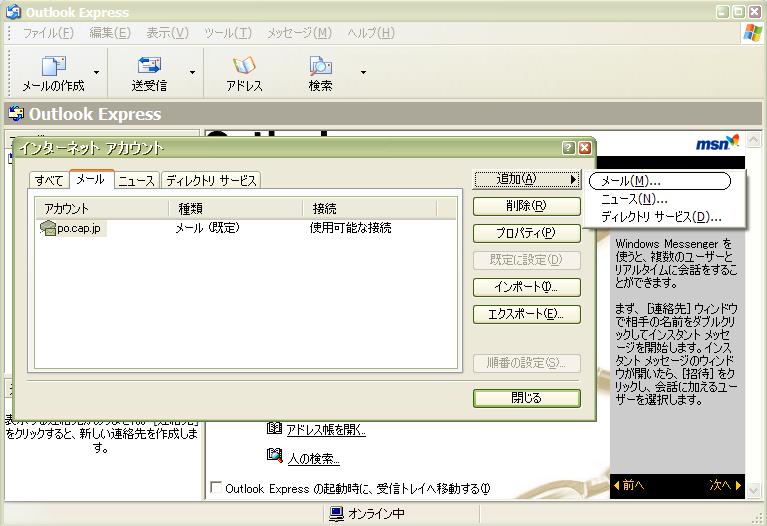Click the Outlook Express icon in the folder banner
Image resolution: width=767 pixels, height=526 pixels.
pos(16,114)
